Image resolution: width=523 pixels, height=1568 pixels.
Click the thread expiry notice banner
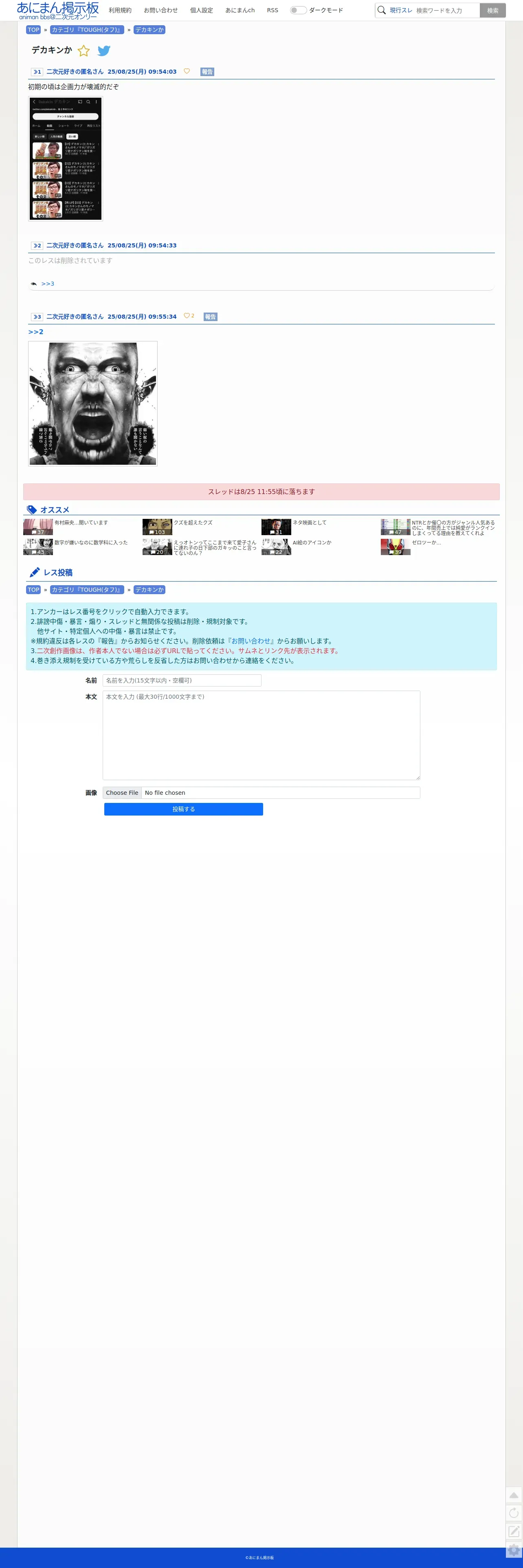tap(261, 492)
